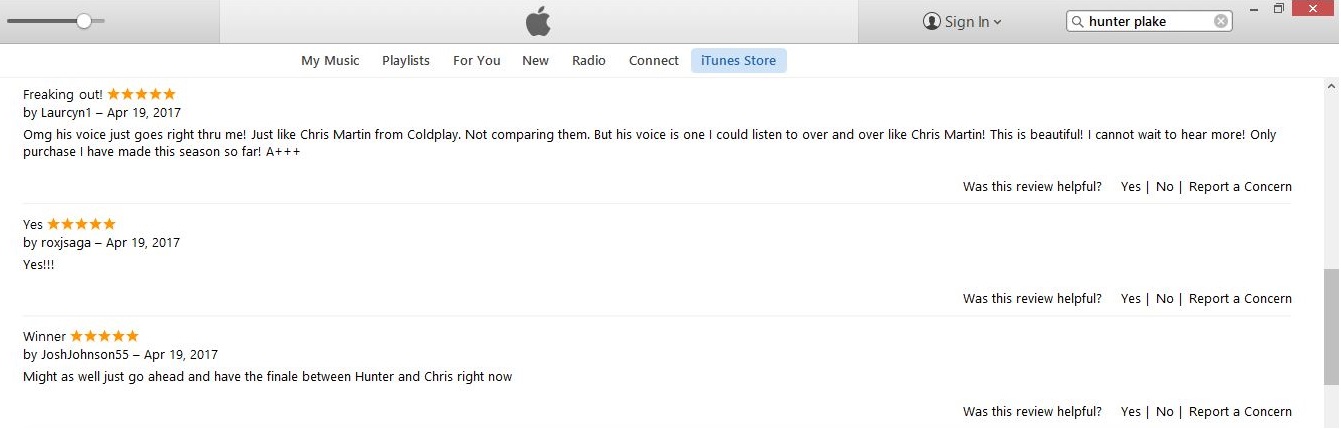
Task: Open the My Music tab
Action: point(330,60)
